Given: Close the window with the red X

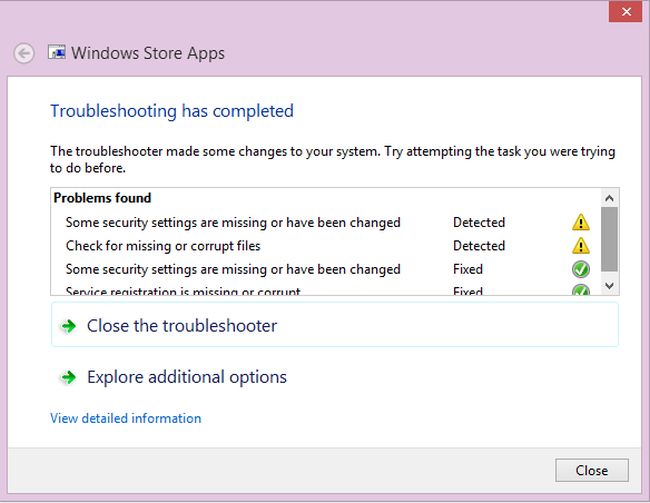Looking at the screenshot, I should coord(626,12).
